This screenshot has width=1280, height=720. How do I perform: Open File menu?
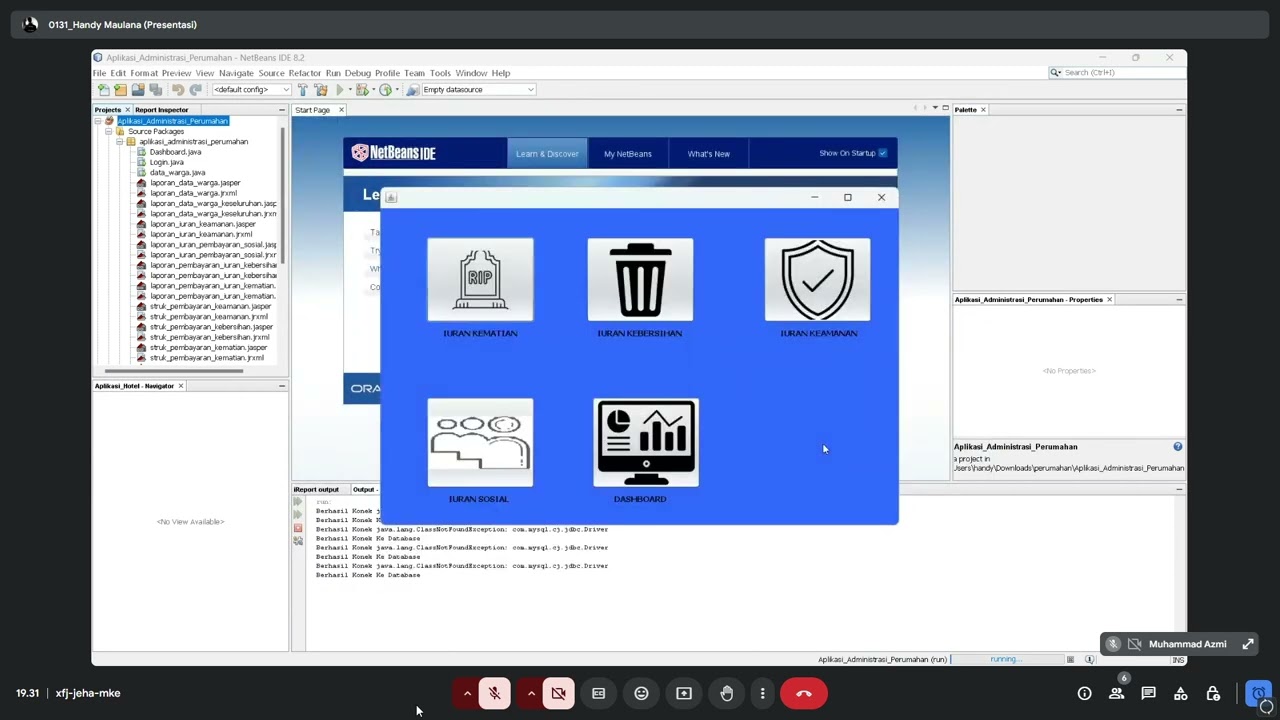click(x=99, y=73)
